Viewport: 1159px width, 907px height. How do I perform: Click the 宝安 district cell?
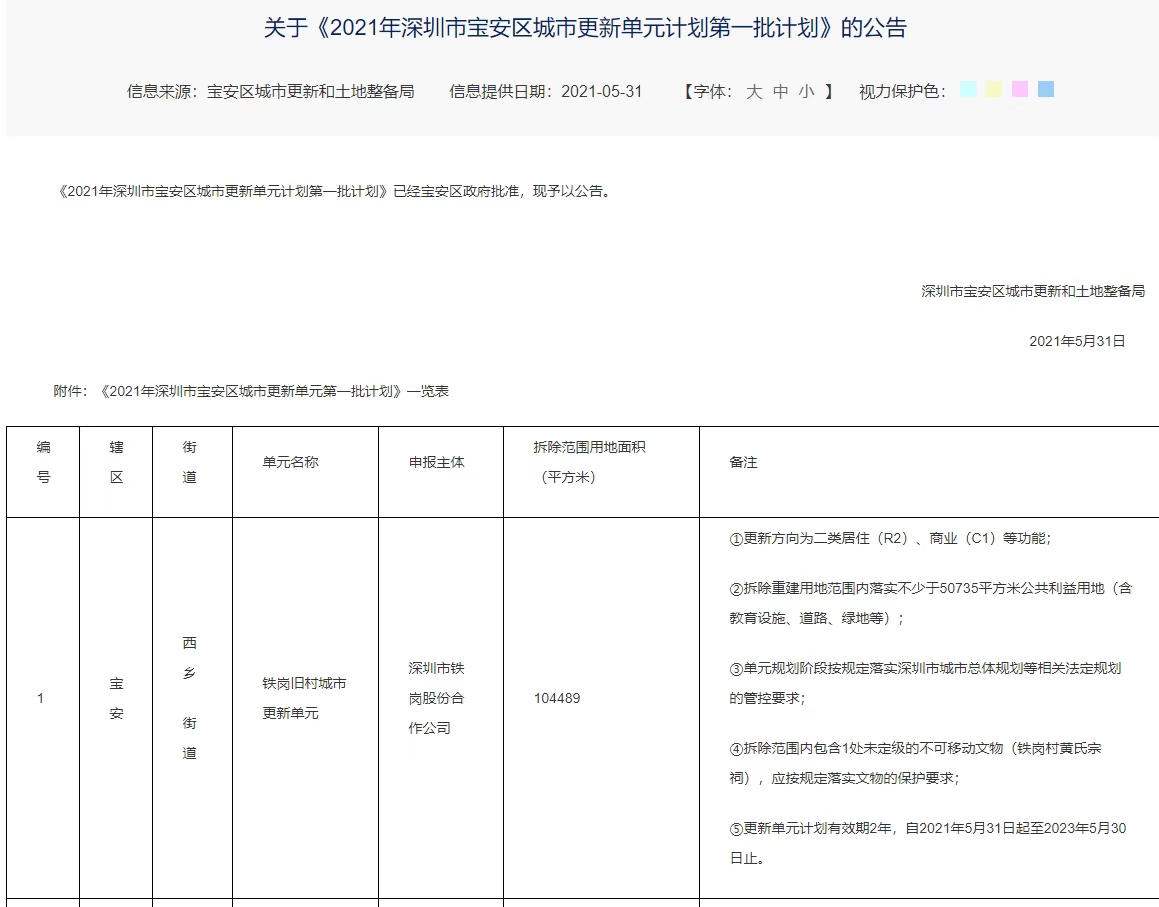click(x=116, y=699)
